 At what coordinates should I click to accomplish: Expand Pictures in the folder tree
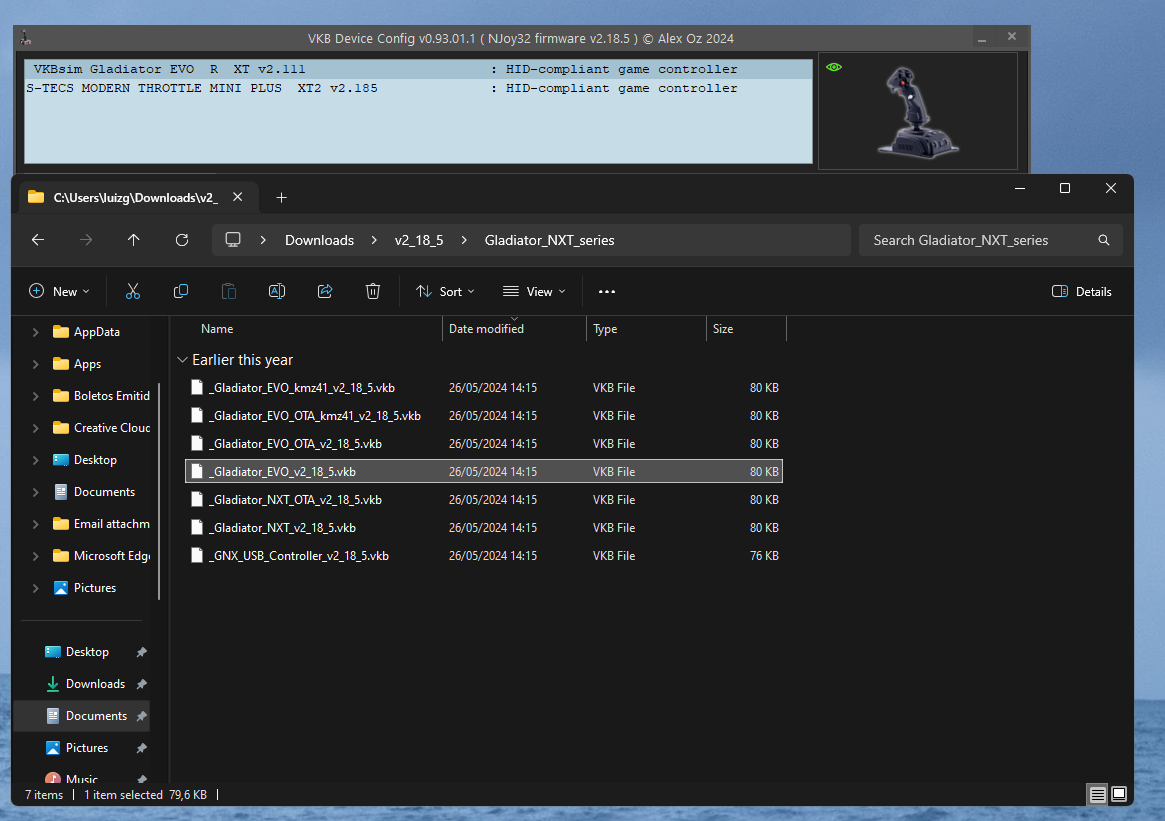(x=36, y=588)
